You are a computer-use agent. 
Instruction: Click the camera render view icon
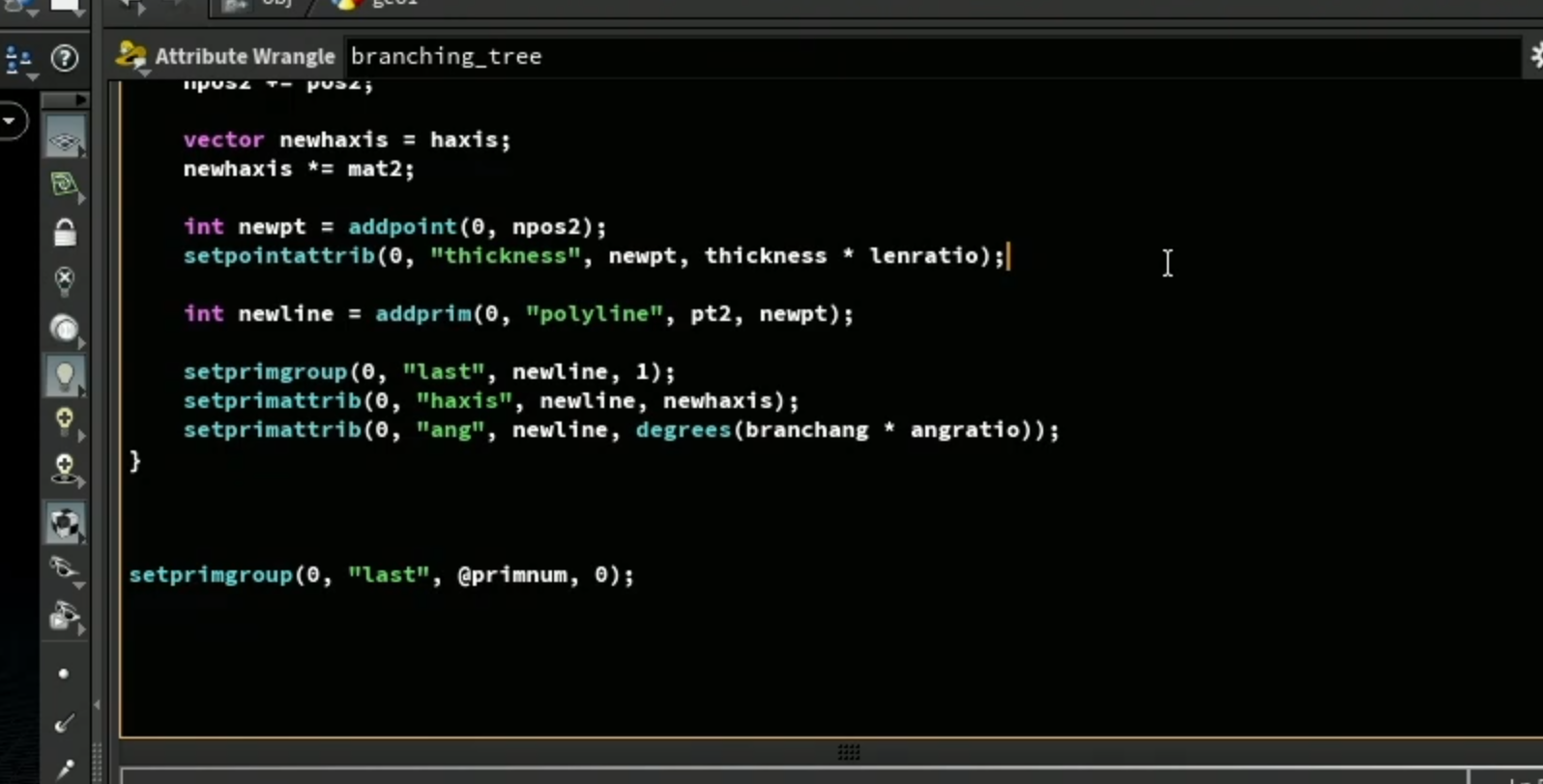(x=65, y=616)
